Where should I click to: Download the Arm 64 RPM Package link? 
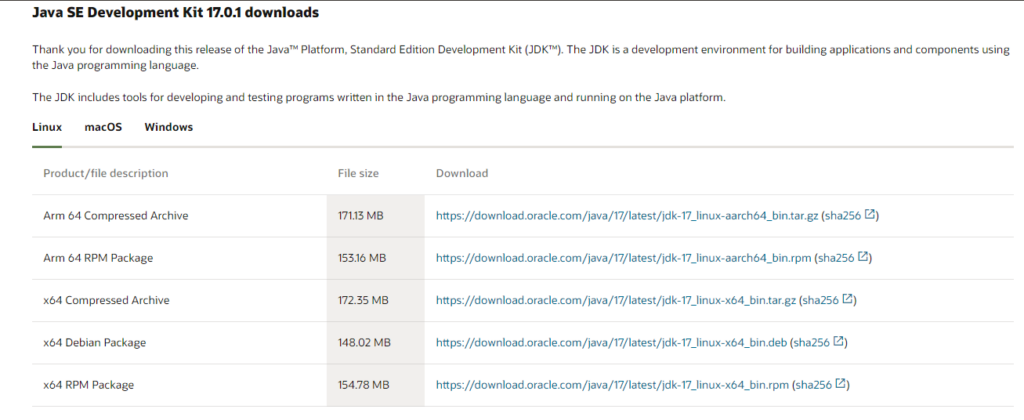pos(624,258)
